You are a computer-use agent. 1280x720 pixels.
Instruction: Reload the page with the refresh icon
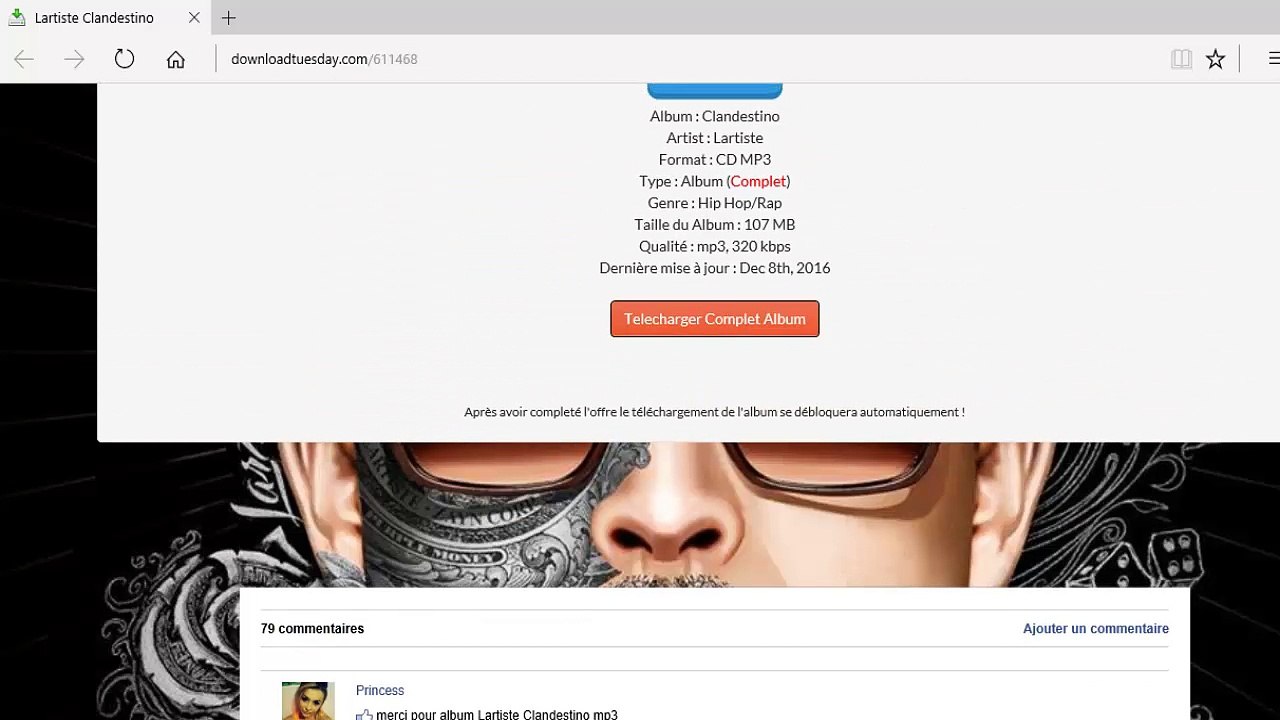124,59
